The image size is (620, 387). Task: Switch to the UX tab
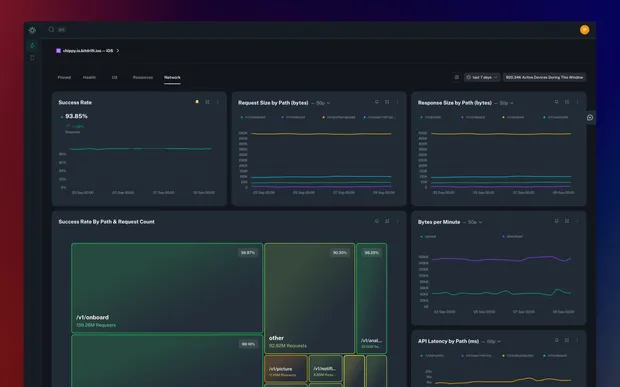pyautogui.click(x=115, y=77)
